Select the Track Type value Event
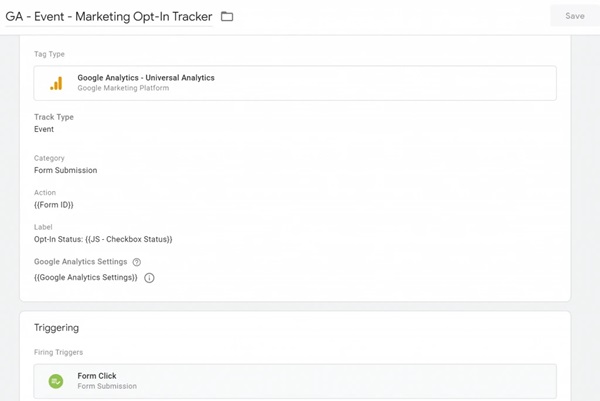The height and width of the screenshot is (401, 600). (44, 130)
